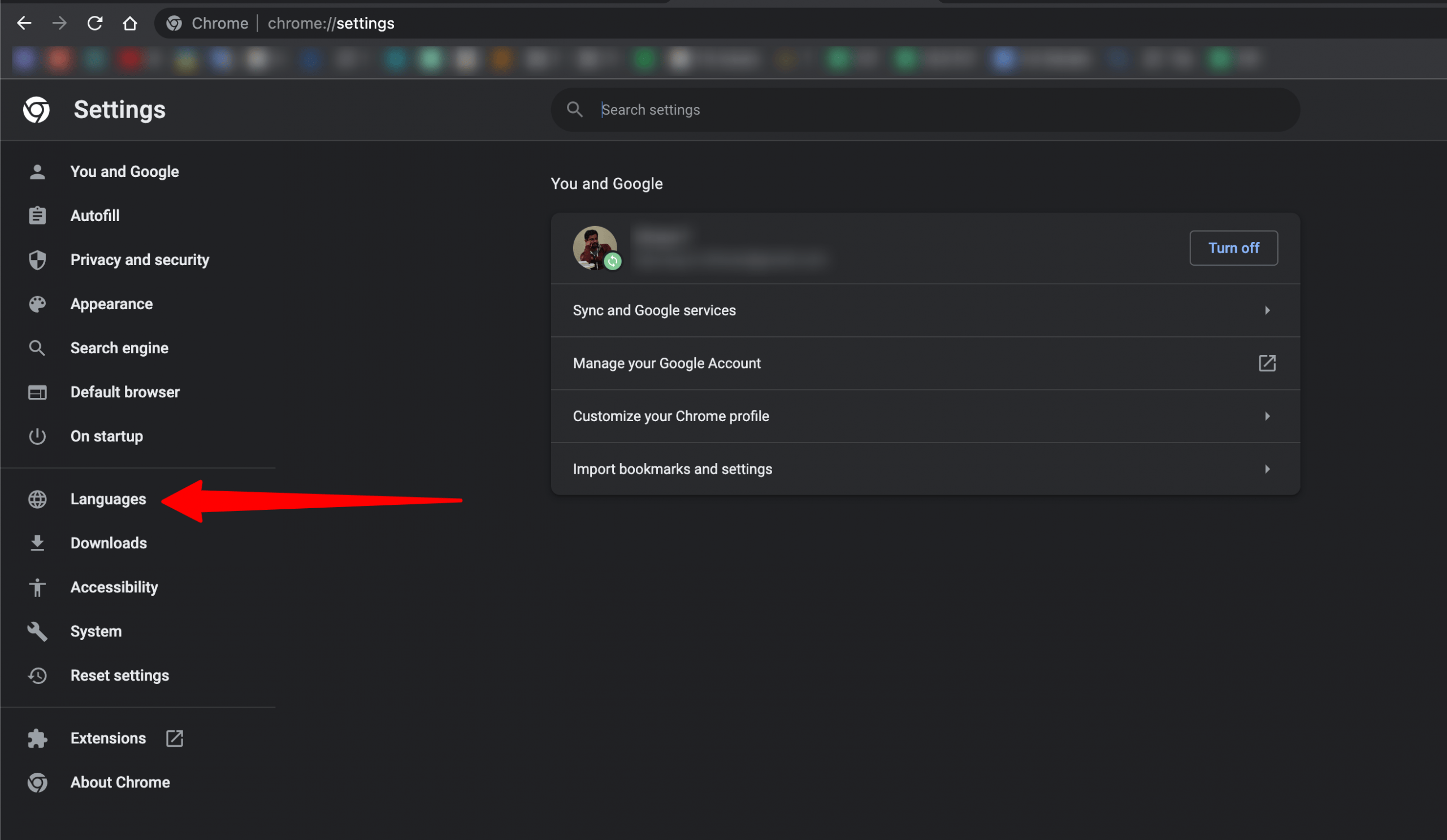Click the person icon for You and Google

click(x=37, y=172)
